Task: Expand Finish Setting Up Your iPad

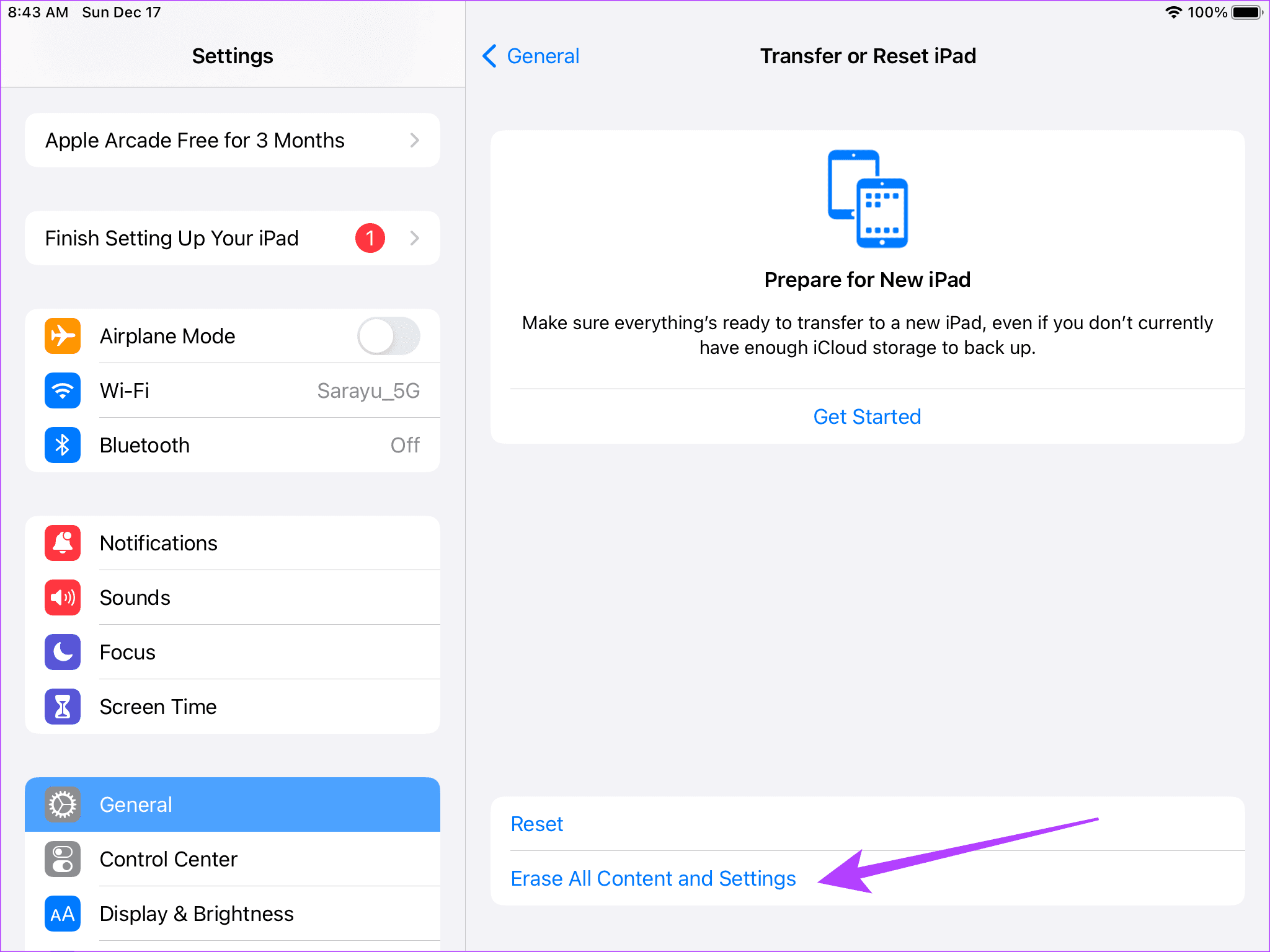Action: [x=232, y=238]
